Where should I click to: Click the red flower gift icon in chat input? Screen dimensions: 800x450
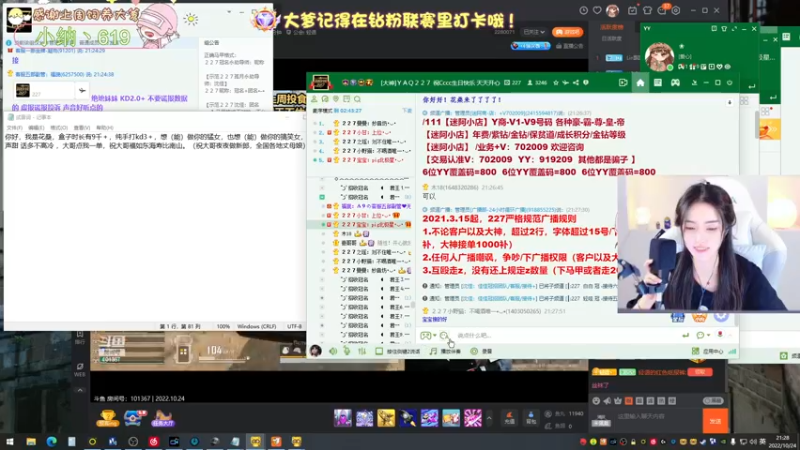(720, 335)
